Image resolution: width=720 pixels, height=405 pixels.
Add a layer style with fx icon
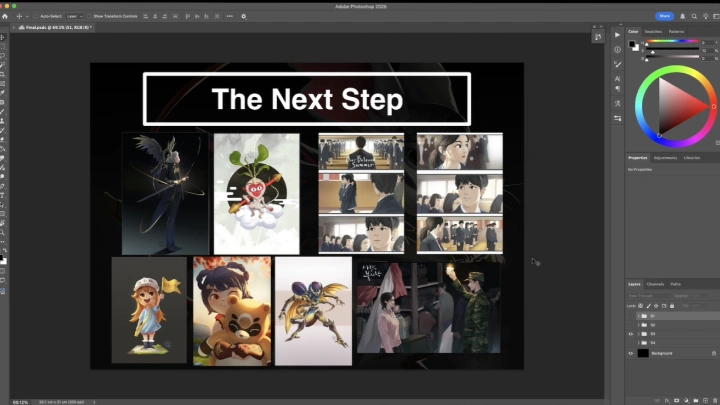tap(667, 400)
